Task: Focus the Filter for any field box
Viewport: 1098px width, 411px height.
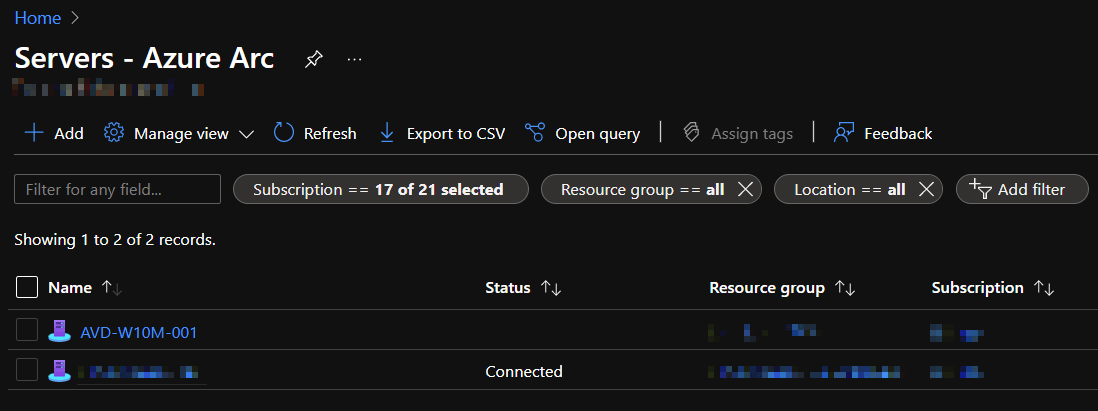Action: 118,189
